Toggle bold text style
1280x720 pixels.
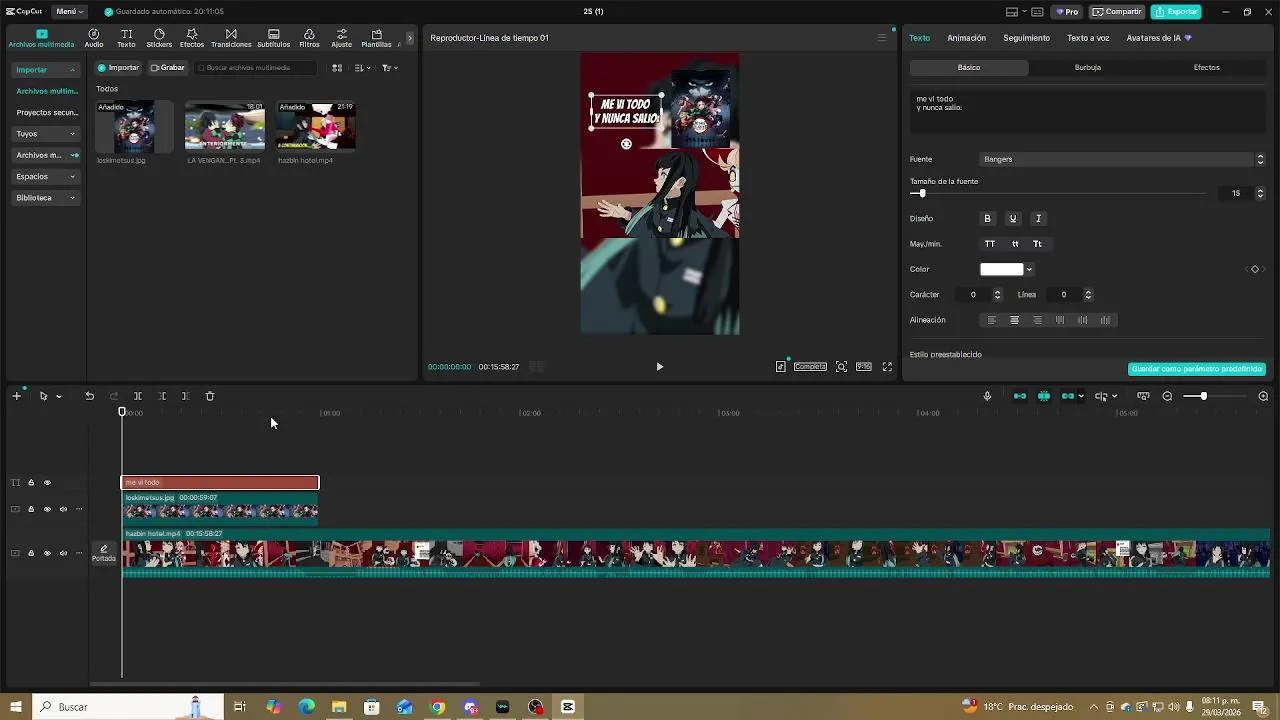point(988,219)
